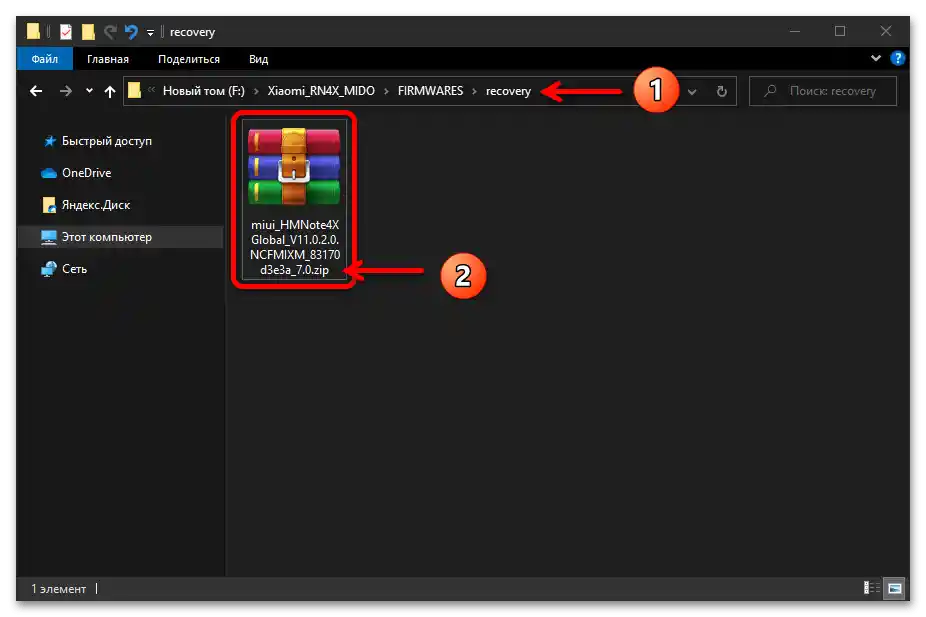Click the Properties quick access toolbar icon

[66, 31]
